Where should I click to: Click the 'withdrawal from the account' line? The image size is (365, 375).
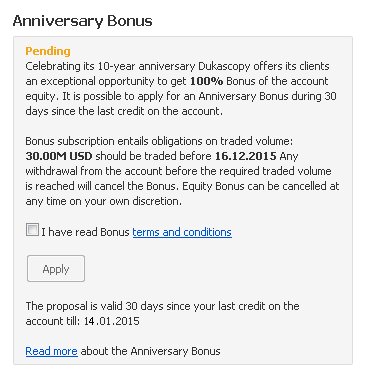pyautogui.click(x=178, y=171)
